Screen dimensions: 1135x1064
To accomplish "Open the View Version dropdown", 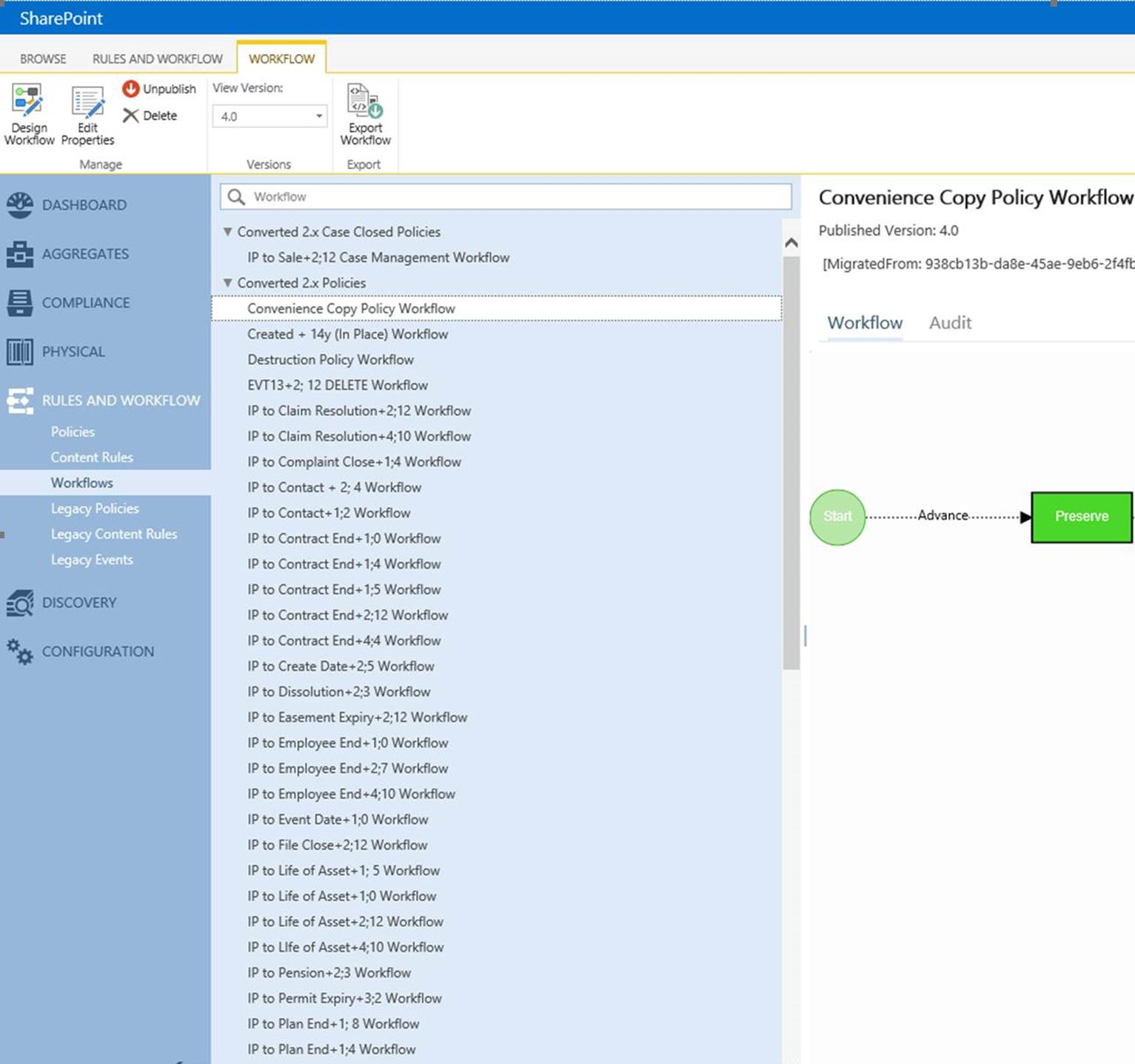I will (x=318, y=116).
